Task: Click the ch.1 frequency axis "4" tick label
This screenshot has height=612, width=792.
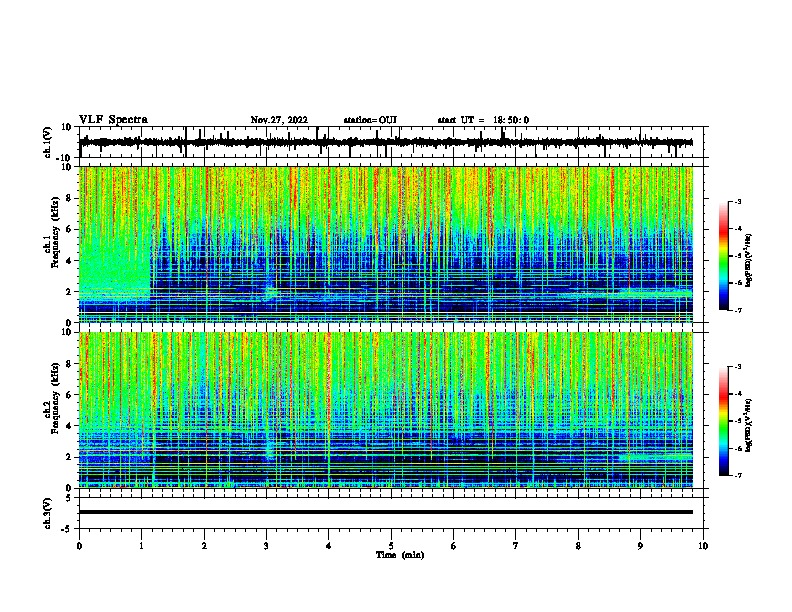Action: (69, 261)
